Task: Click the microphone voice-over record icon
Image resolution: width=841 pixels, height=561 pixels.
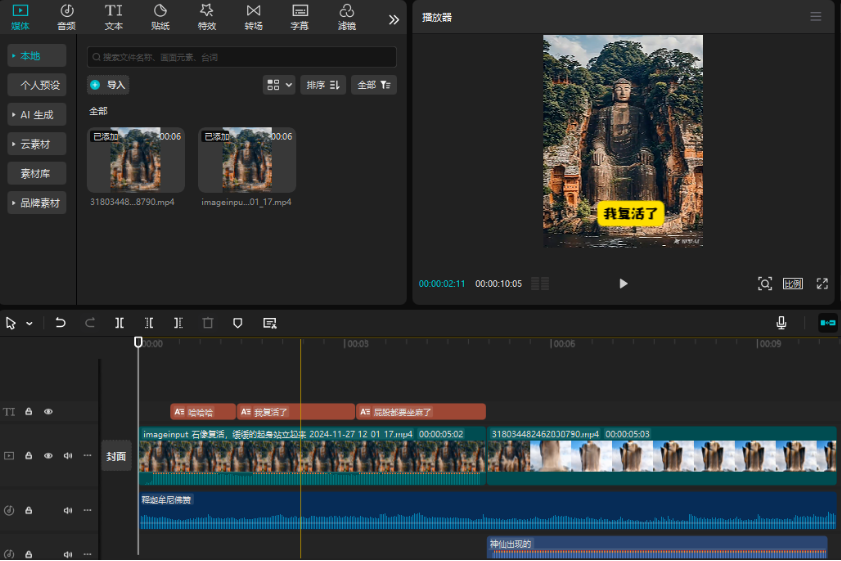Action: (781, 323)
